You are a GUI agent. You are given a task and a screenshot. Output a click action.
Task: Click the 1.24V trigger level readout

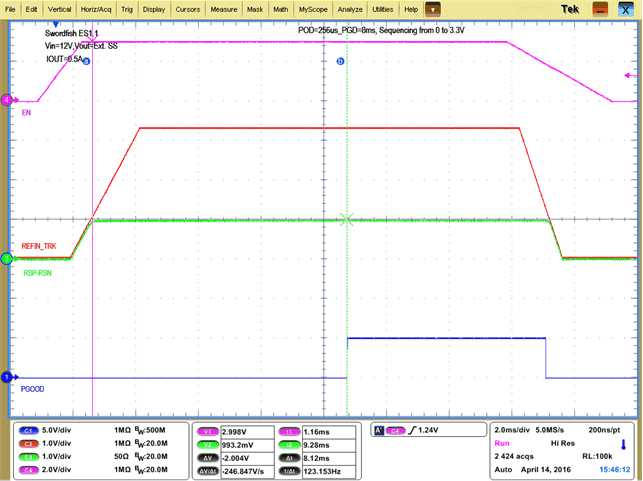[x=428, y=430]
